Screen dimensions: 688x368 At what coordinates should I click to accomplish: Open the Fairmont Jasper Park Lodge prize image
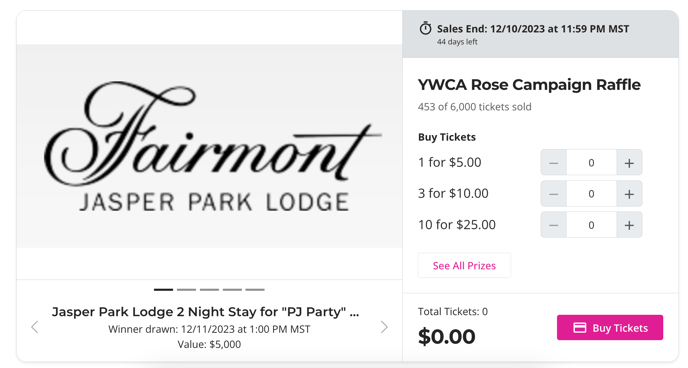[209, 146]
